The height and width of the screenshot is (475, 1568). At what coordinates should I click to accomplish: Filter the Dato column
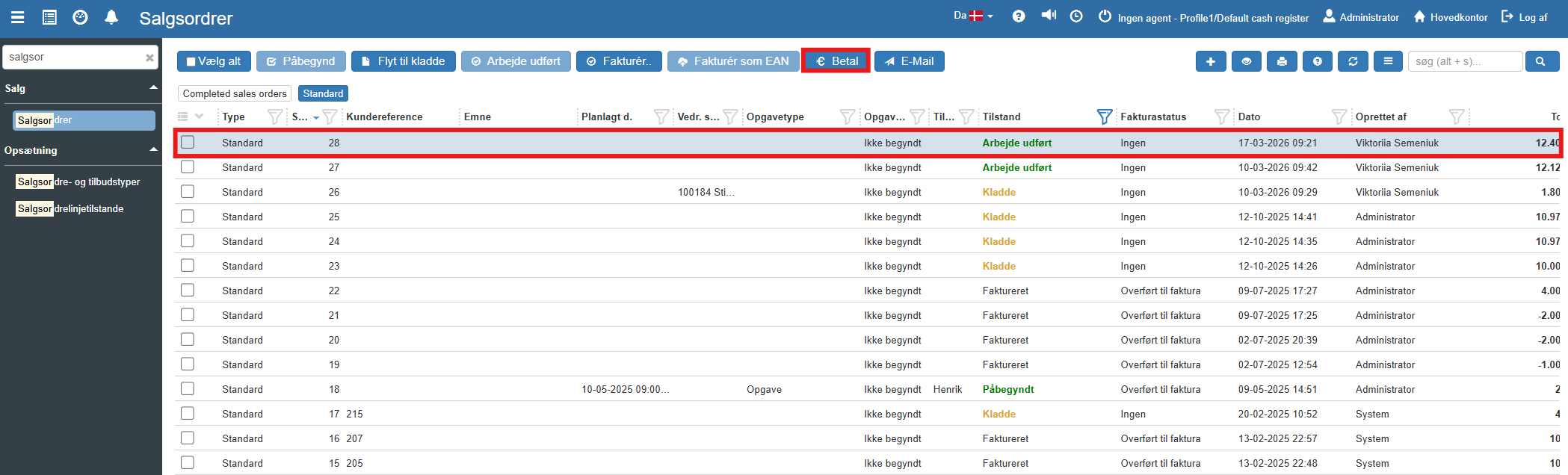point(1339,117)
